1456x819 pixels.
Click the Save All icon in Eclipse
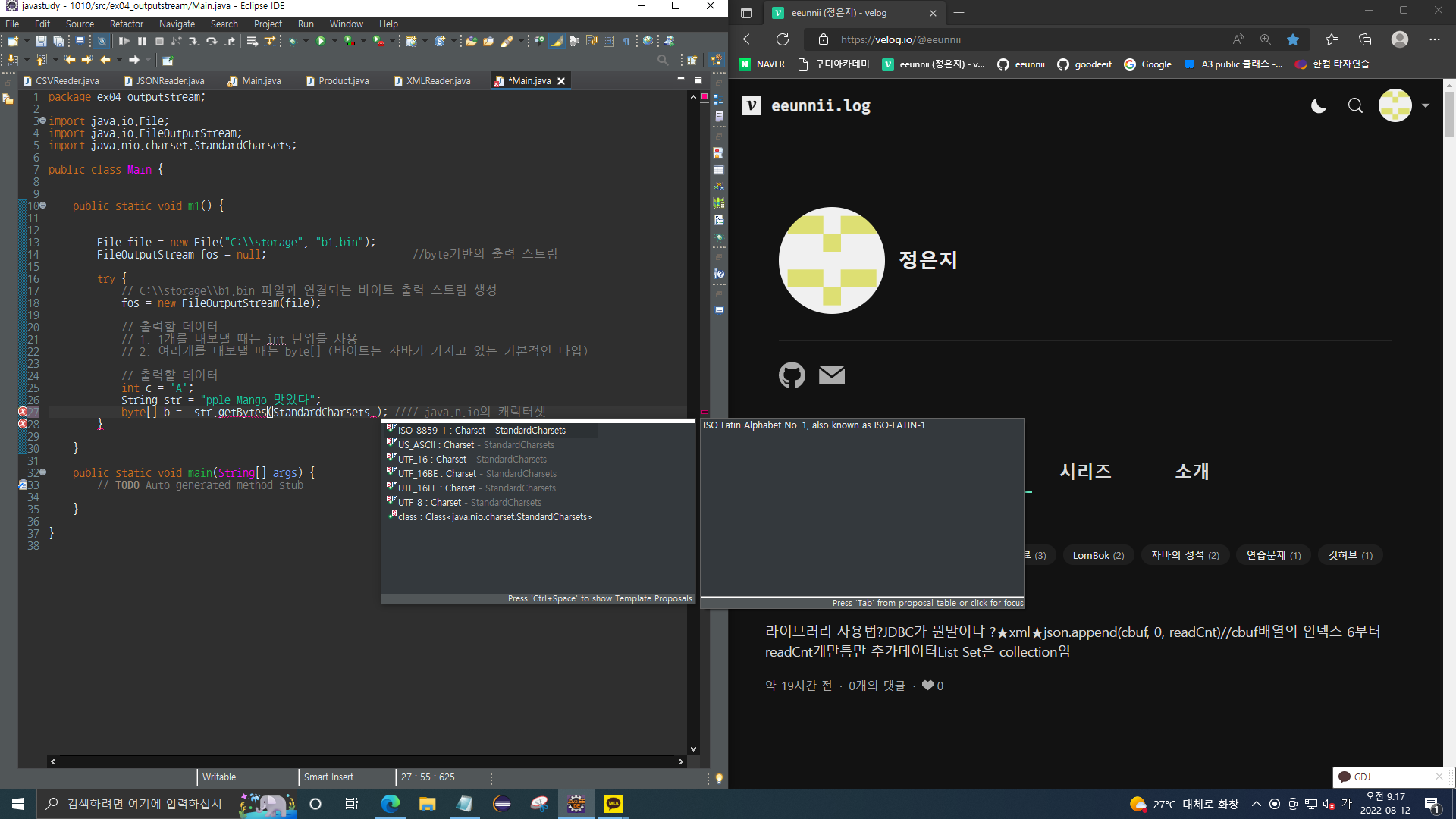pos(58,41)
